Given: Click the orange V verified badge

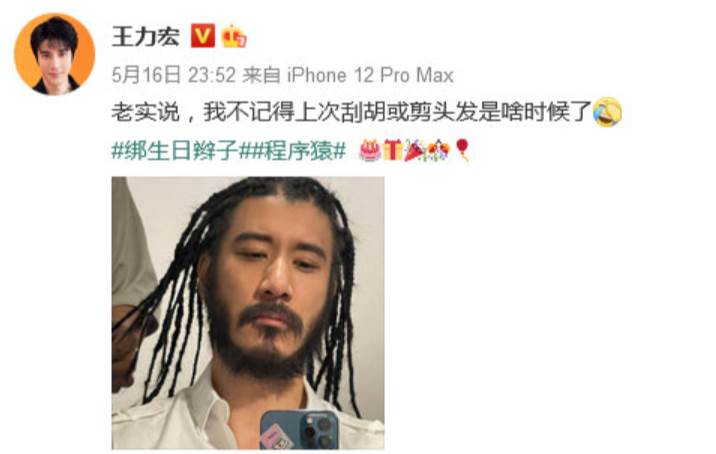Looking at the screenshot, I should pos(203,36).
